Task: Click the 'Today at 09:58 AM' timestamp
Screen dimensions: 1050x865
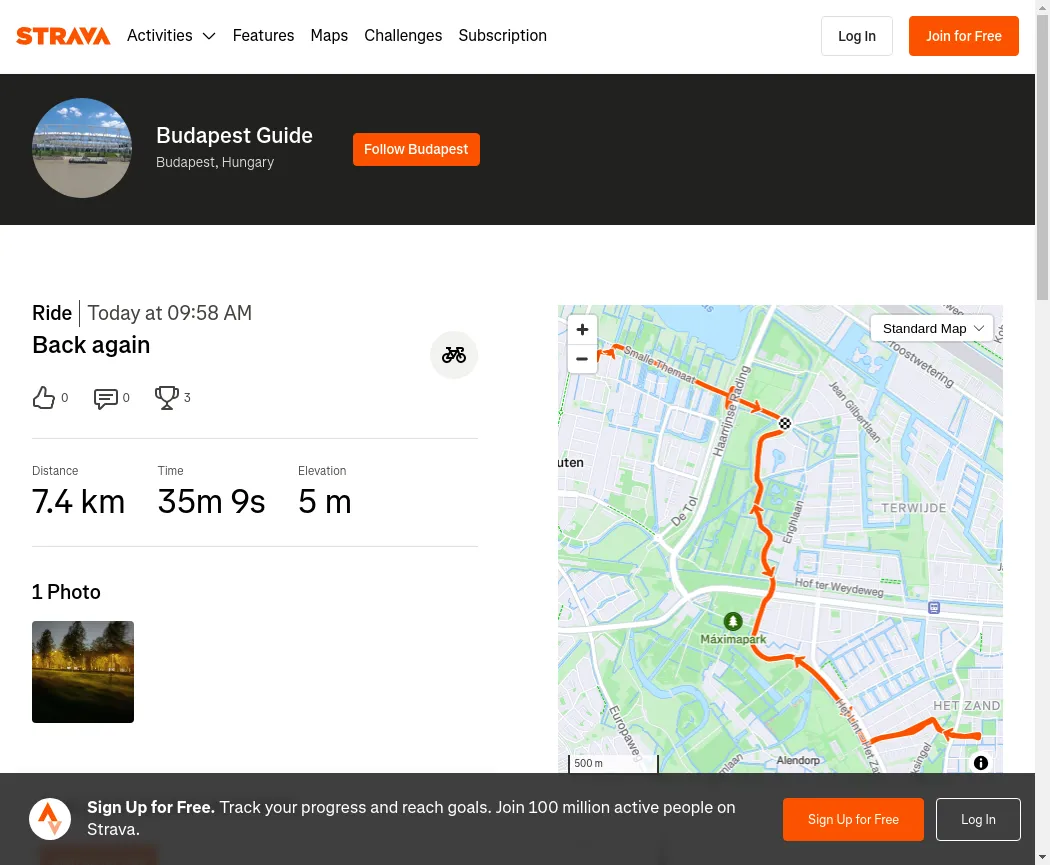Action: (x=169, y=313)
